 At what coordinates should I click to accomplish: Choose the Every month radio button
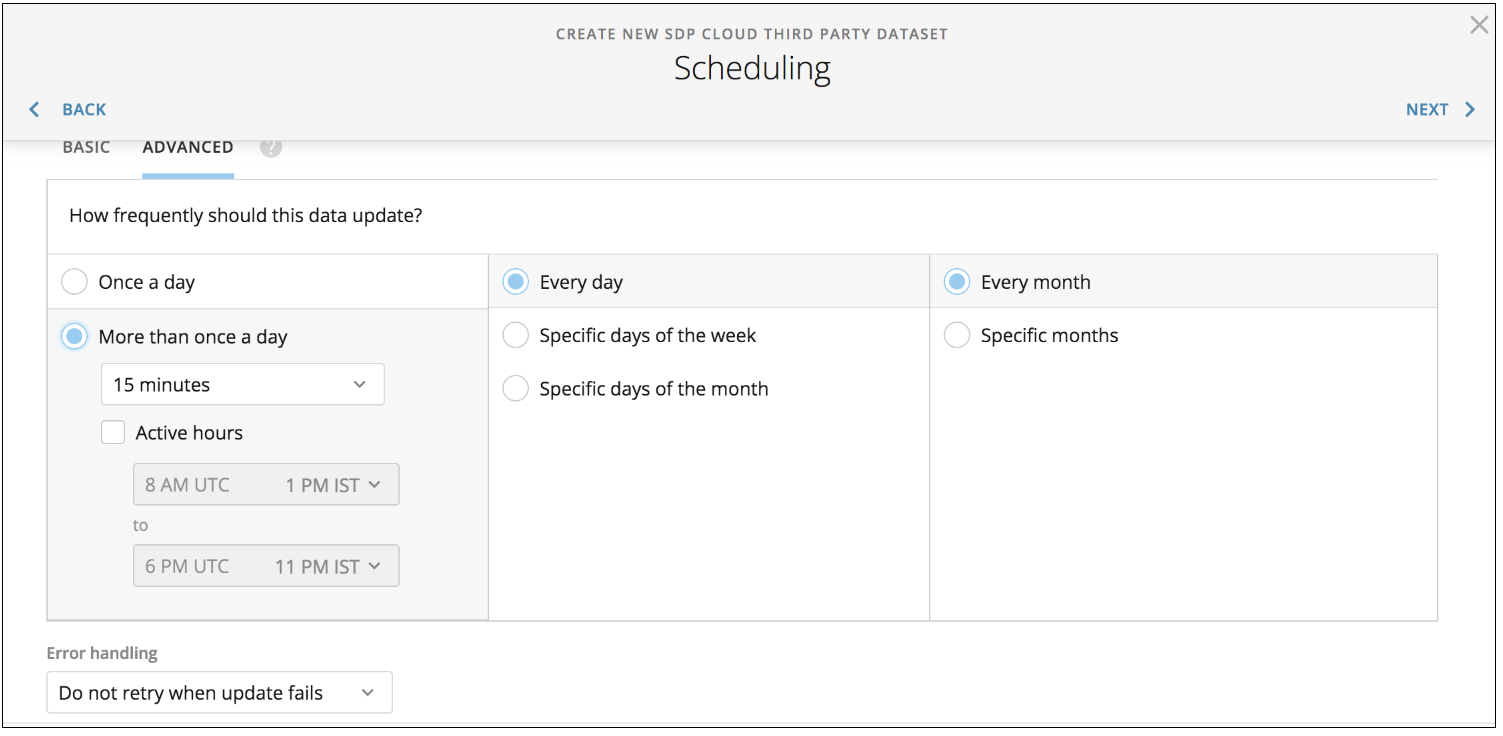(x=957, y=282)
